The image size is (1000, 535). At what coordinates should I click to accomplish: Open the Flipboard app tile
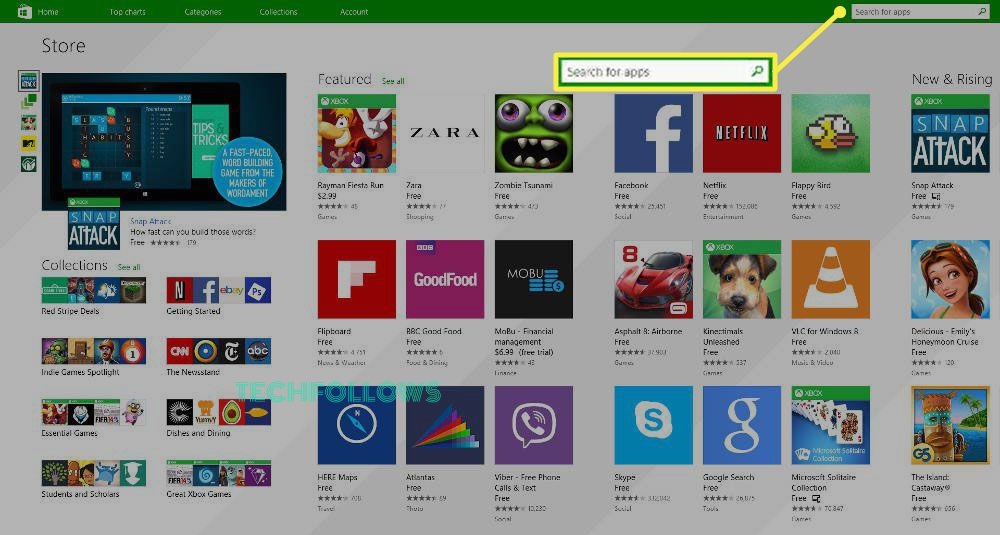pos(357,279)
